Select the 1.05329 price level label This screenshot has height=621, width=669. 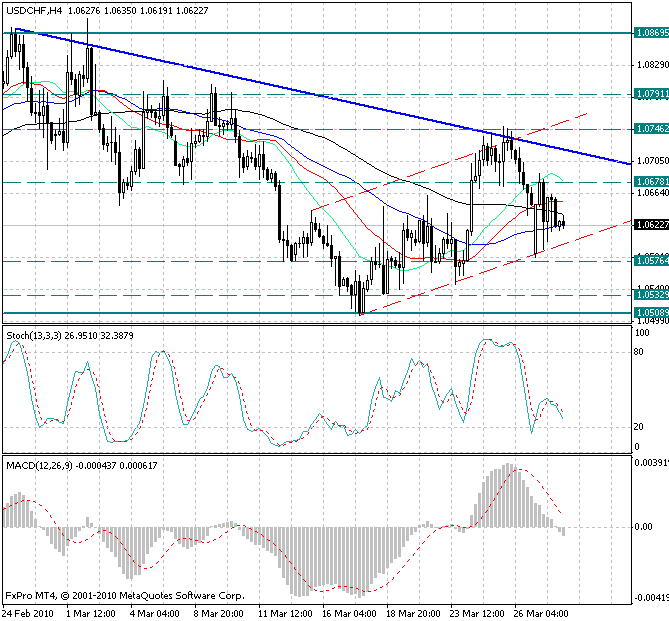coord(652,294)
